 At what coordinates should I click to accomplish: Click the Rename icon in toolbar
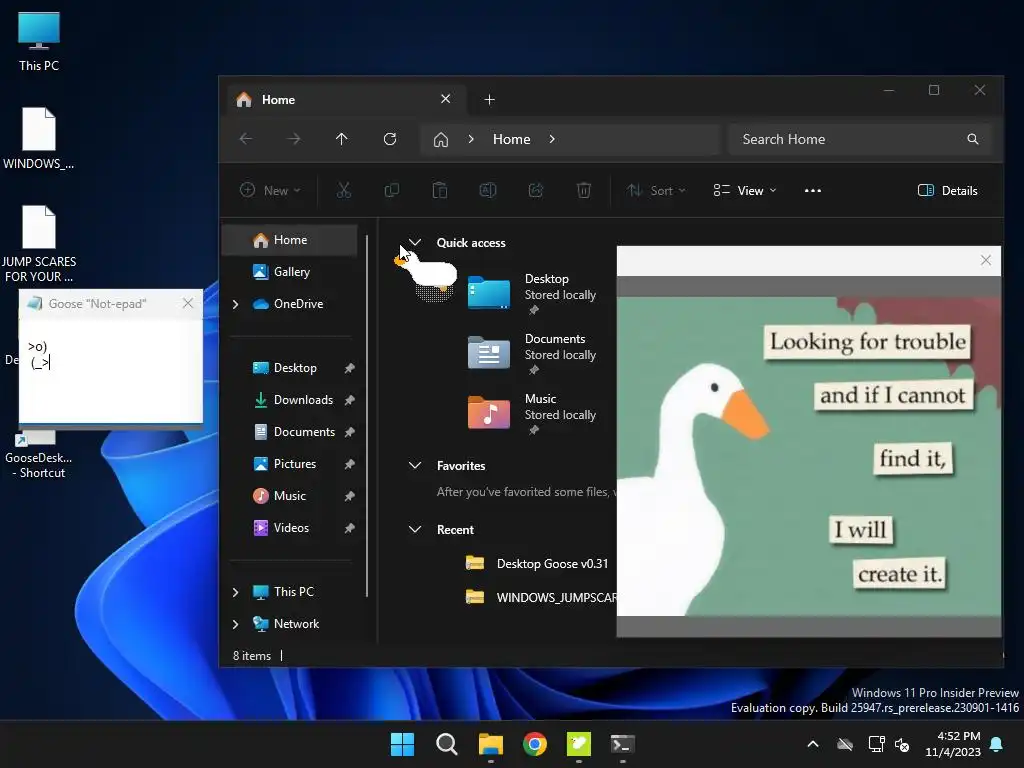point(488,190)
